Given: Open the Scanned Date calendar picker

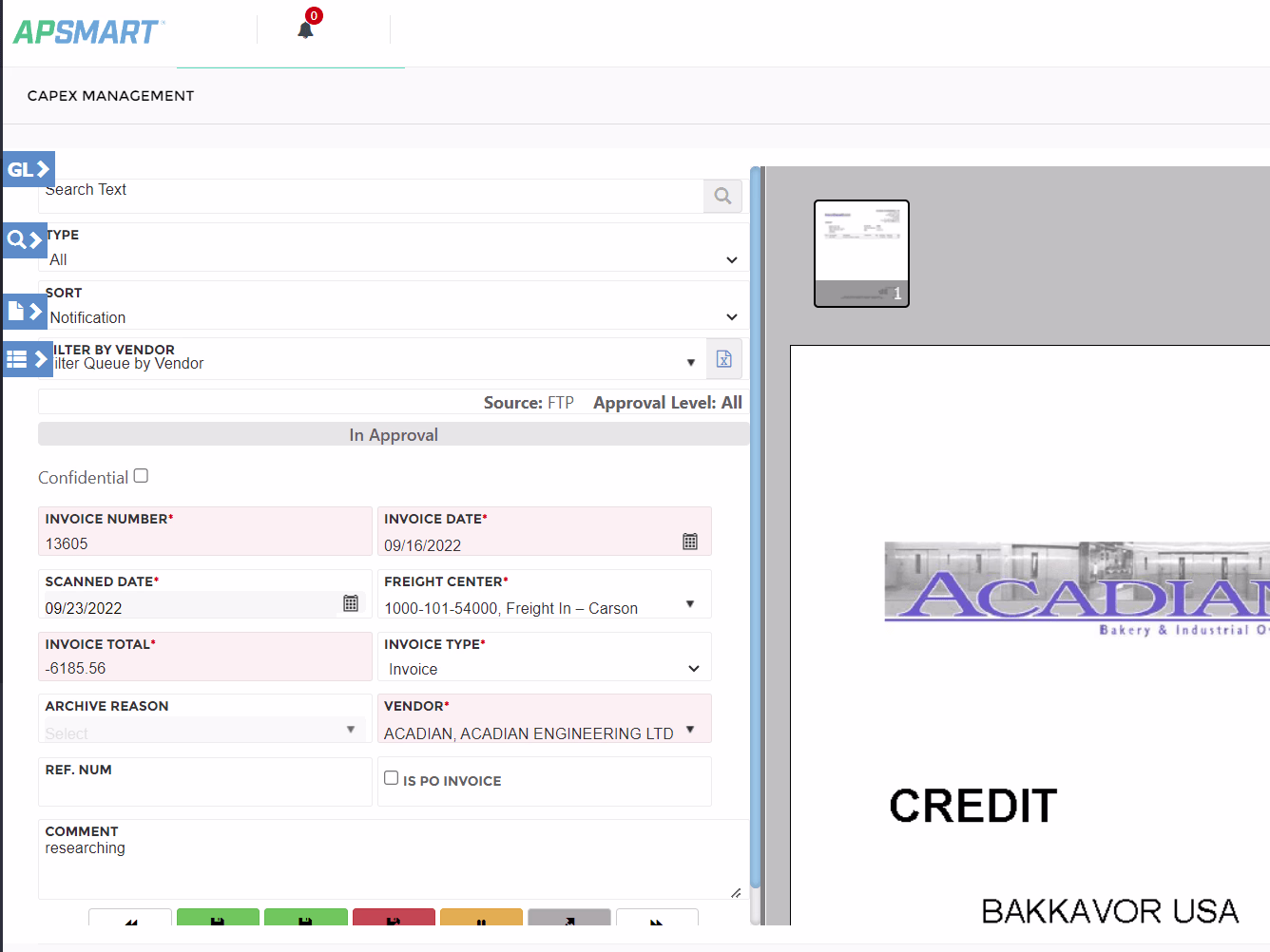Looking at the screenshot, I should tap(350, 602).
